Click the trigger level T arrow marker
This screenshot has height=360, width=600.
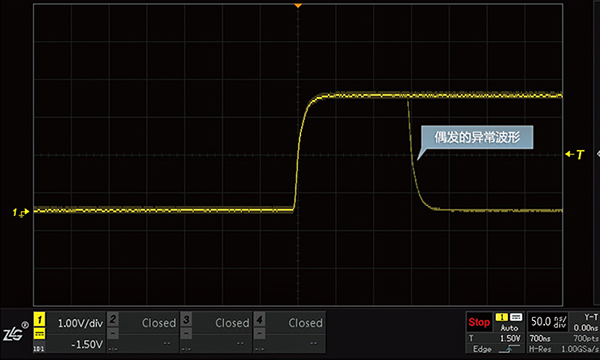click(575, 154)
